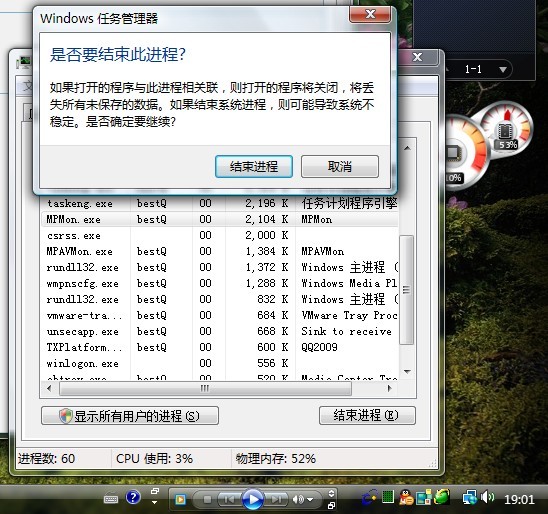The image size is (548, 514).
Task: Select rundll32.exe row using 832 K
Action: (x=219, y=299)
